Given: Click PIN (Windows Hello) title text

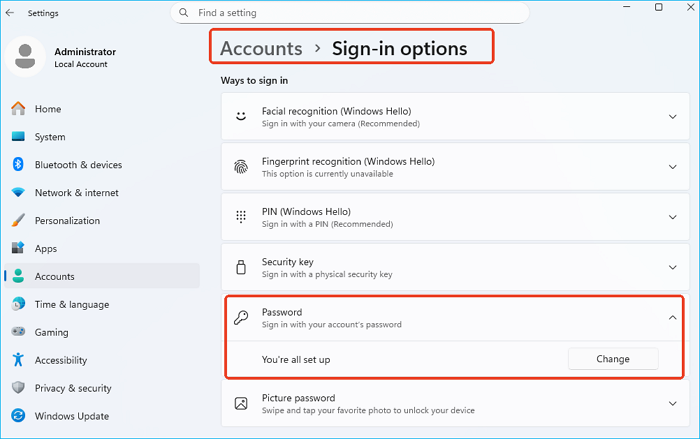Looking at the screenshot, I should click(x=306, y=212).
